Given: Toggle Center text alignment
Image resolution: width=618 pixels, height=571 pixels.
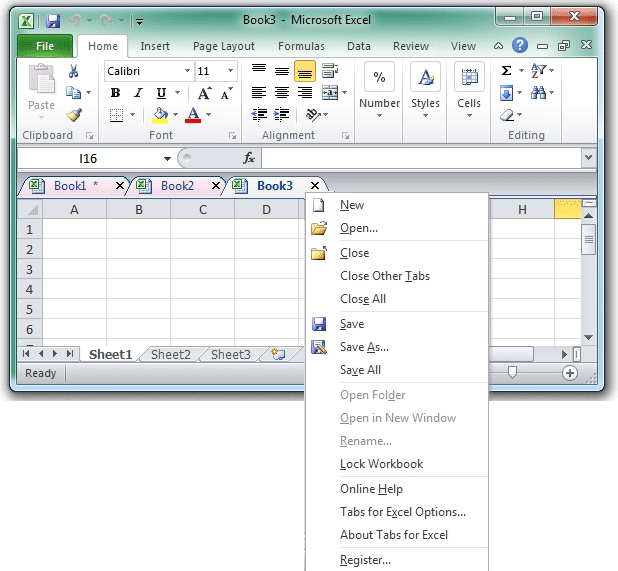Looking at the screenshot, I should (x=282, y=93).
